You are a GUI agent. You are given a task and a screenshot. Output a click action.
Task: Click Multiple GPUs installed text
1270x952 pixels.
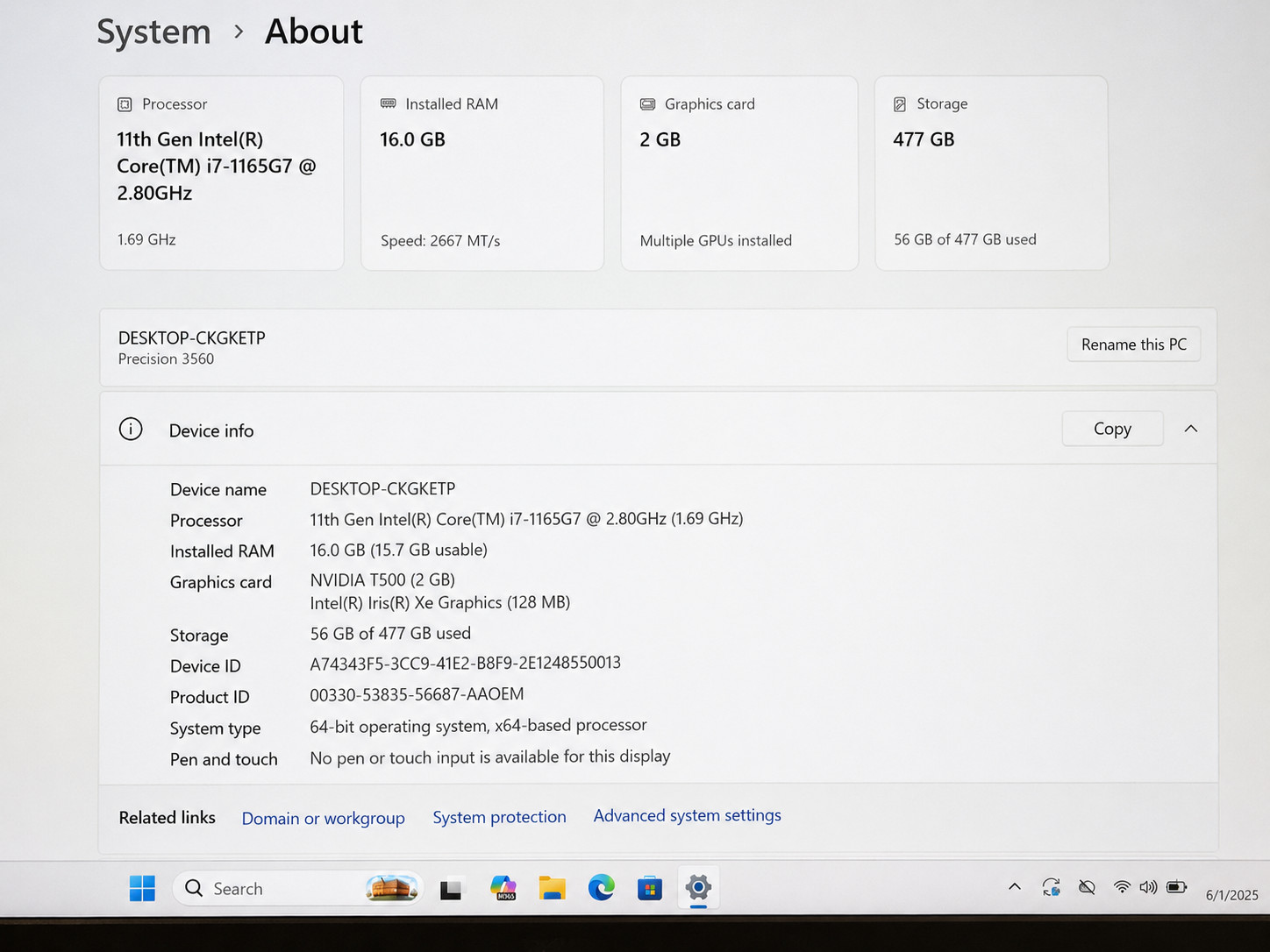pos(716,241)
